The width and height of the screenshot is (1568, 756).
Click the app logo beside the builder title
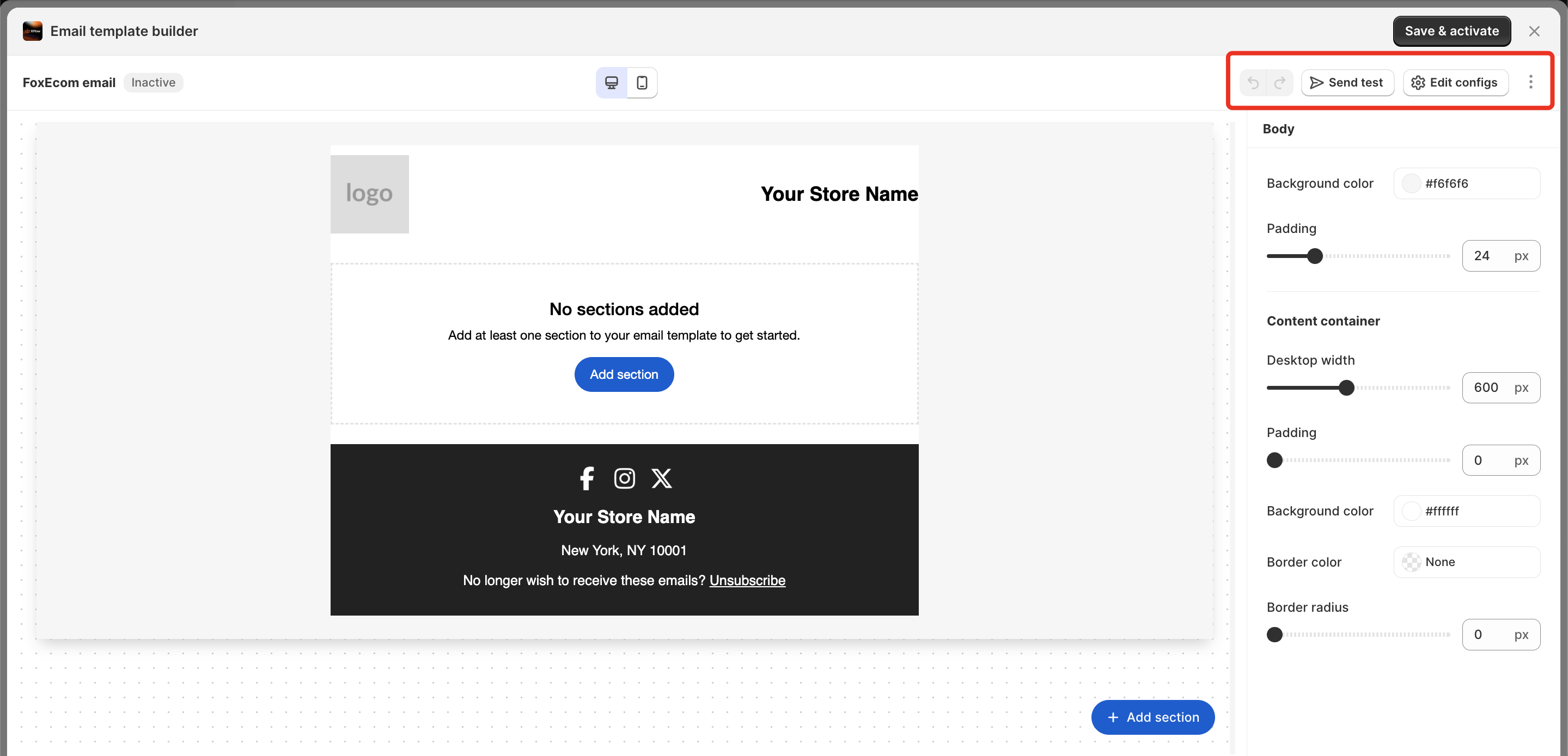(x=32, y=31)
